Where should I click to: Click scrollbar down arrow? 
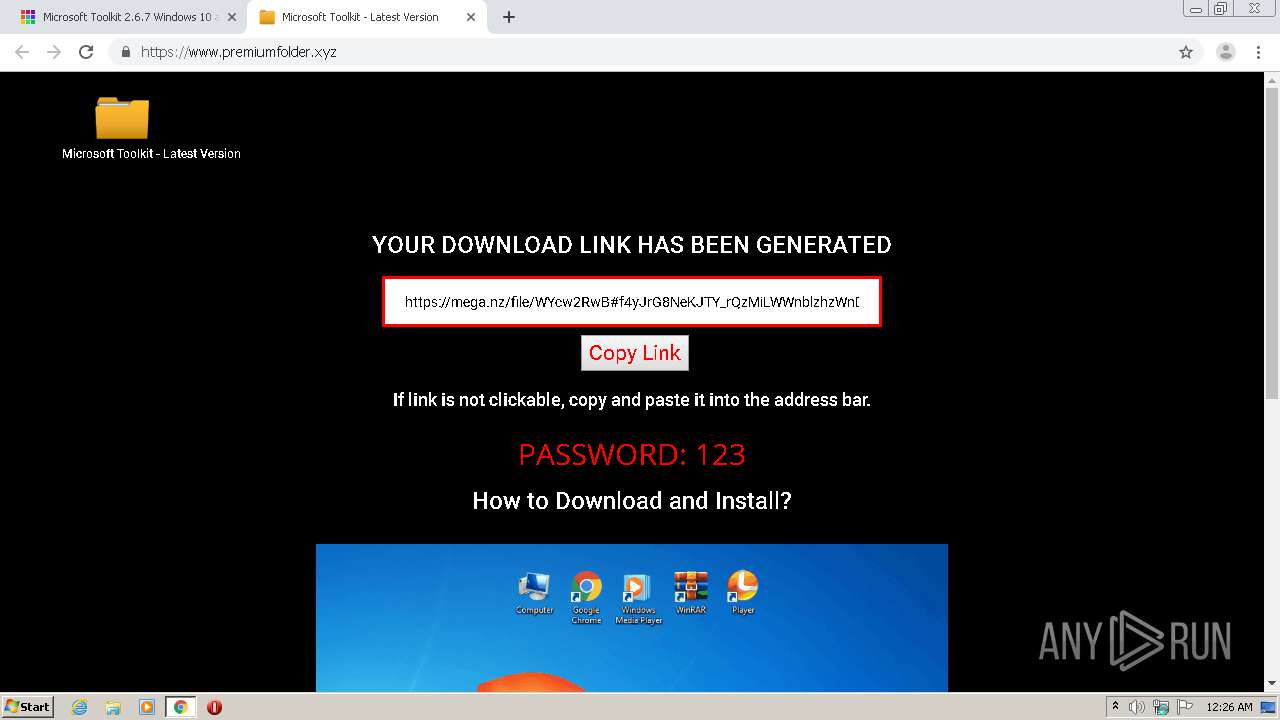[x=1272, y=684]
